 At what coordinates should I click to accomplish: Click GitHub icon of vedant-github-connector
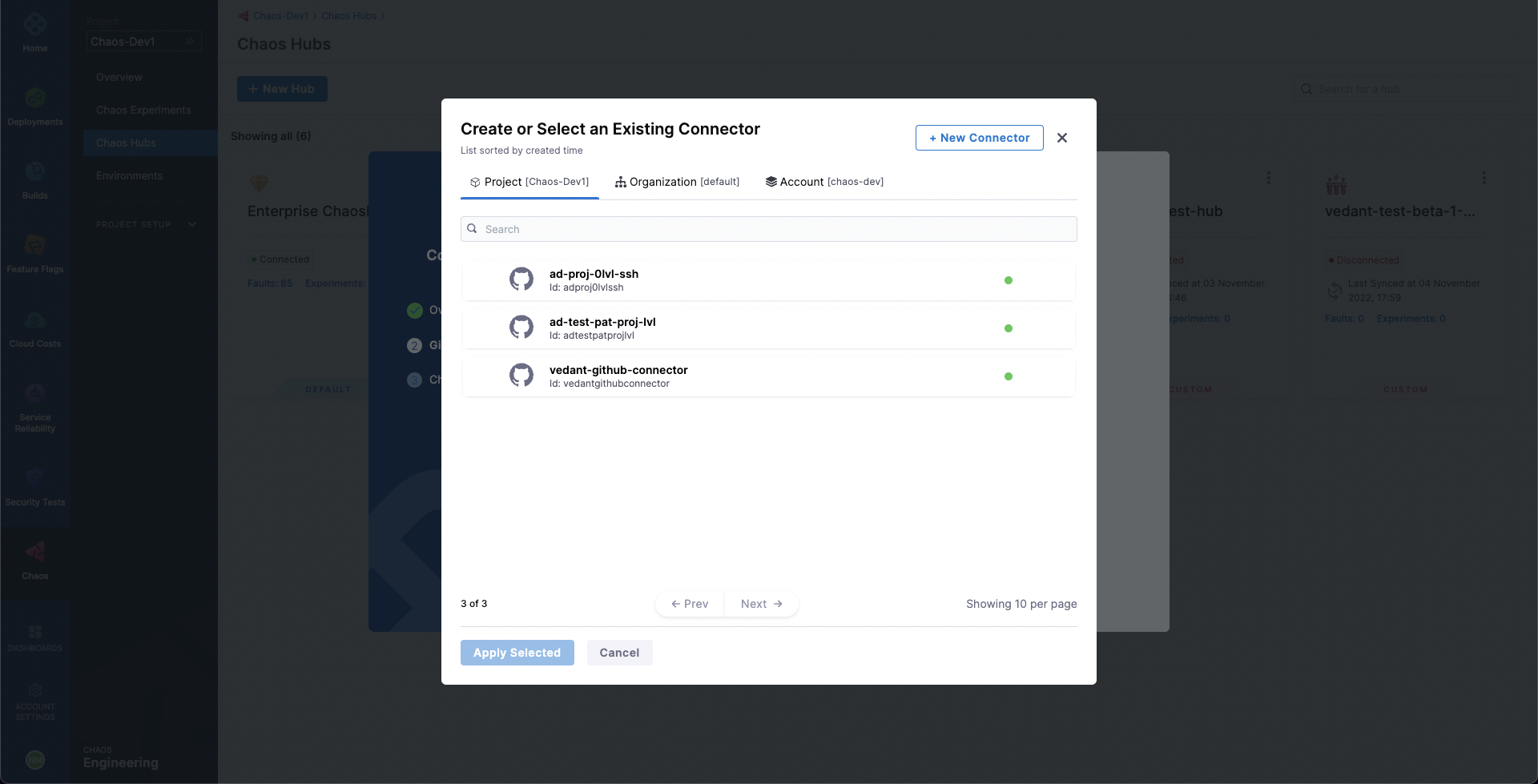tap(521, 376)
